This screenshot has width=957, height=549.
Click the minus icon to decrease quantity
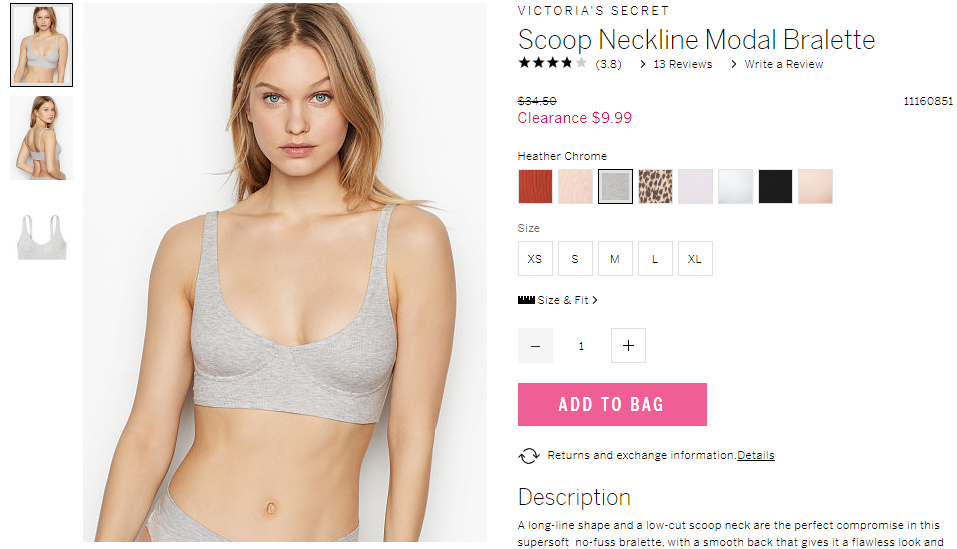[535, 346]
